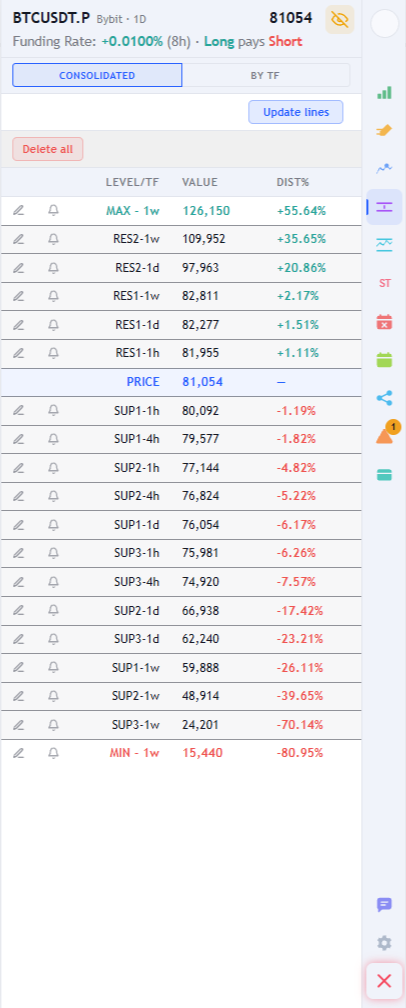Set alert bell for RES1-1w
The image size is (406, 1008).
pos(53,296)
